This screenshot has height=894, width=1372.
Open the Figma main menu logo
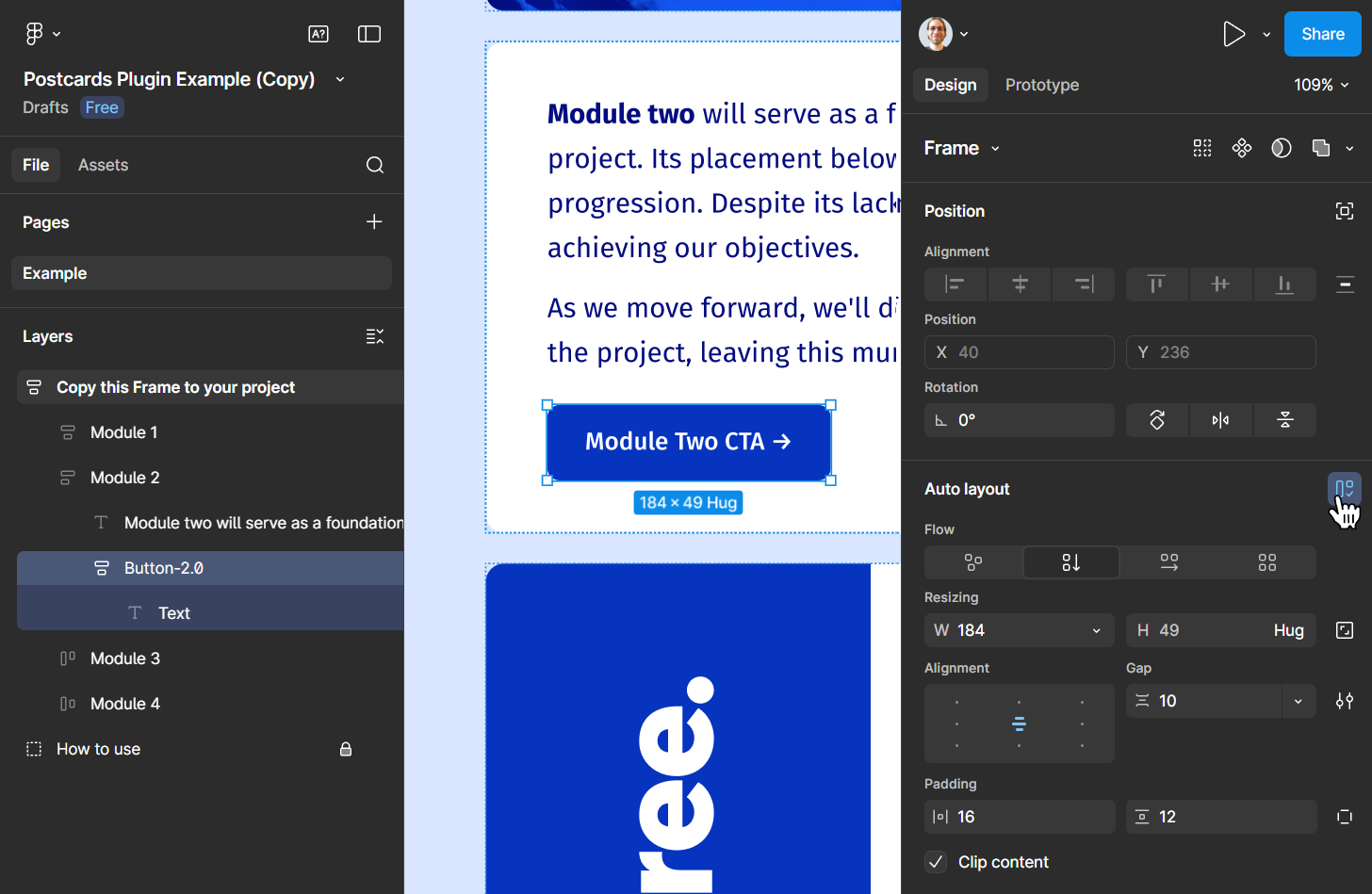click(x=34, y=34)
